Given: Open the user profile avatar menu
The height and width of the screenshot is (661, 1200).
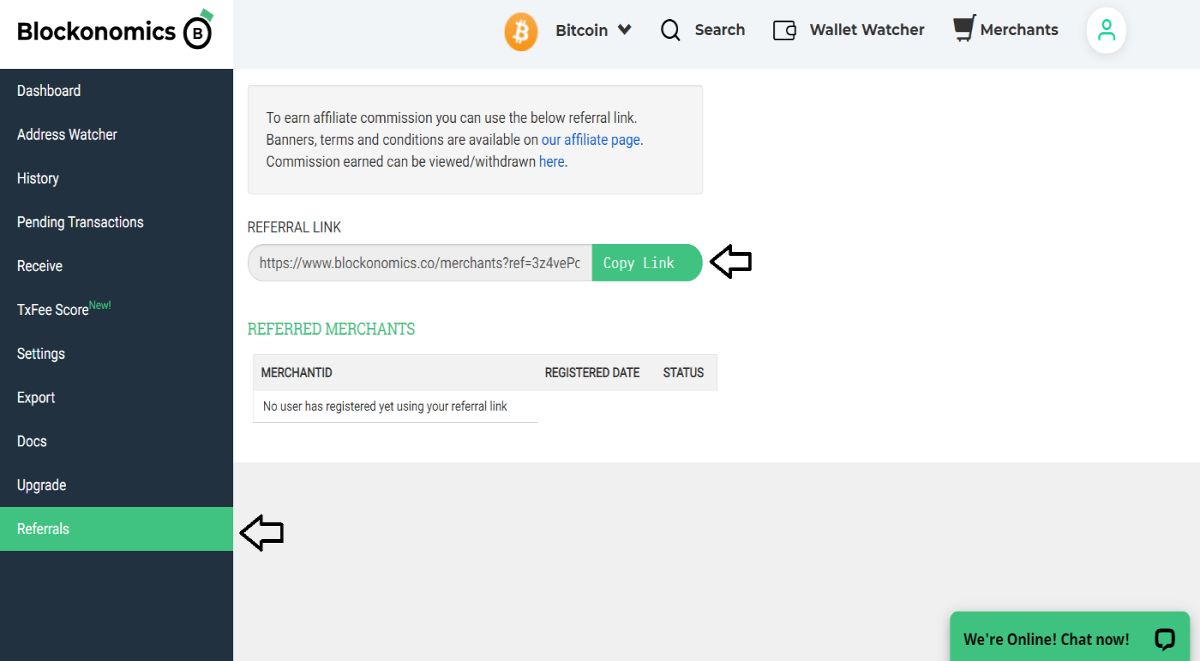Looking at the screenshot, I should (x=1106, y=30).
